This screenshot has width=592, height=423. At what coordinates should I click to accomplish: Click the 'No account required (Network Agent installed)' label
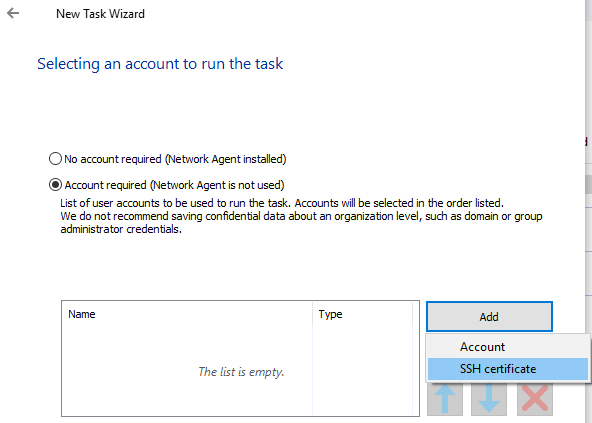pos(175,159)
